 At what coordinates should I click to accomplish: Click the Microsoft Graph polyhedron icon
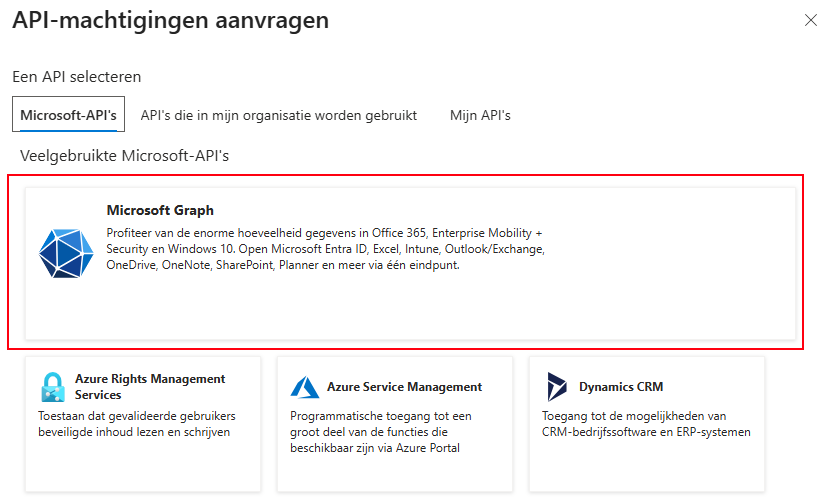[66, 253]
